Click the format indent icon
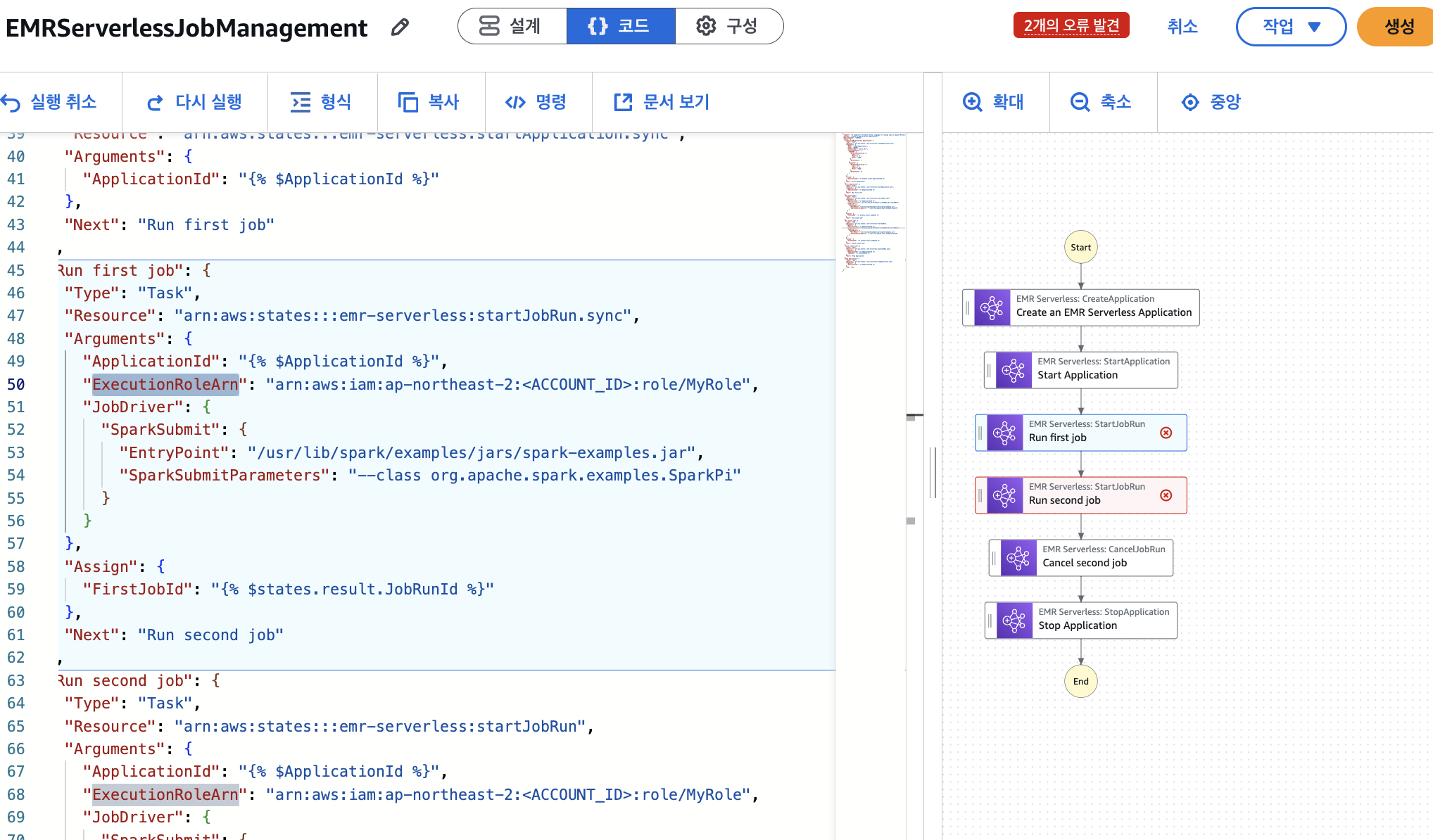 pos(301,103)
